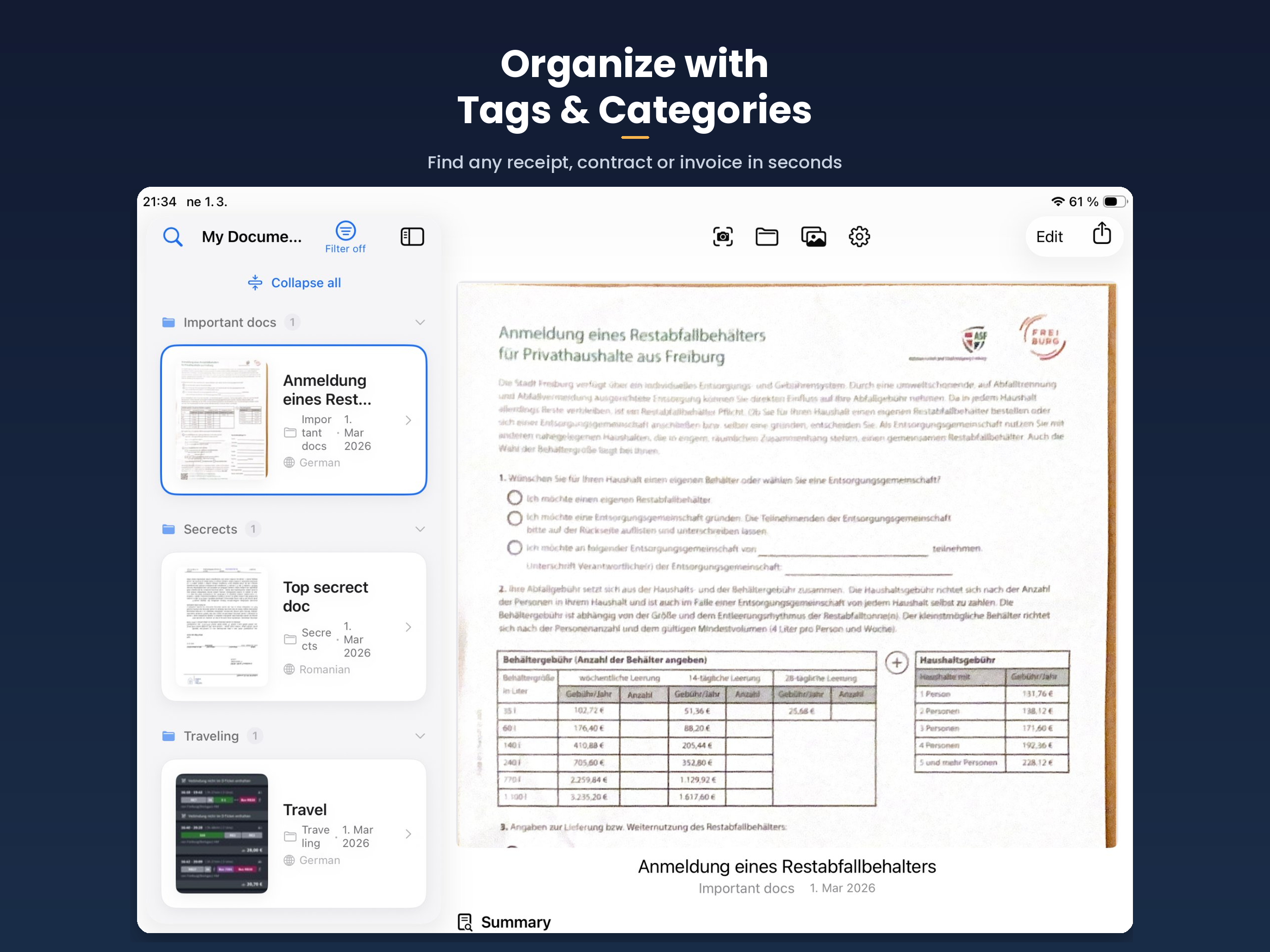Image resolution: width=1270 pixels, height=952 pixels.
Task: Open the Anmeldung eines Rest... card chevron
Action: point(408,420)
